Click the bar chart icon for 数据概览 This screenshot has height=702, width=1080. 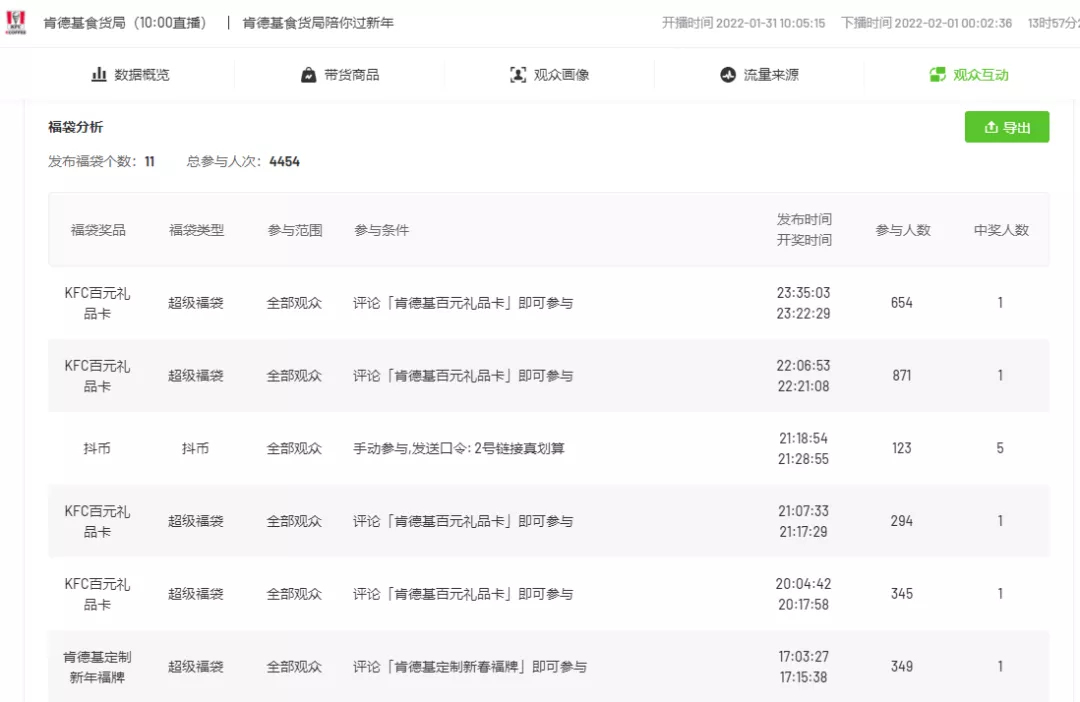point(99,74)
